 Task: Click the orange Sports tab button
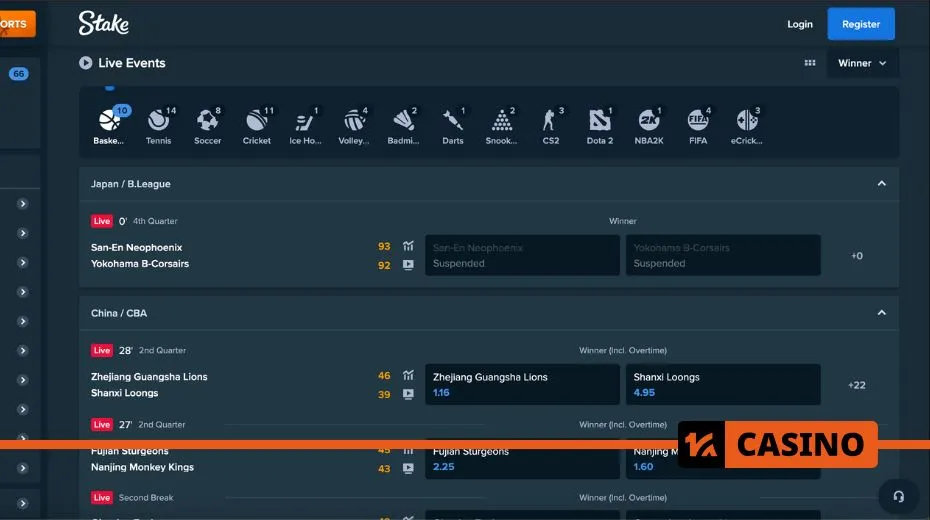[x=17, y=24]
